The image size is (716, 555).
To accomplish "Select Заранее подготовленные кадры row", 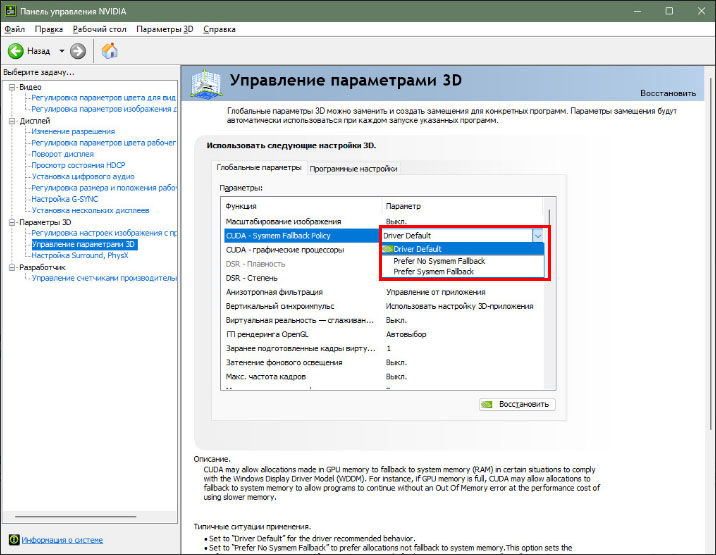I will (x=384, y=348).
